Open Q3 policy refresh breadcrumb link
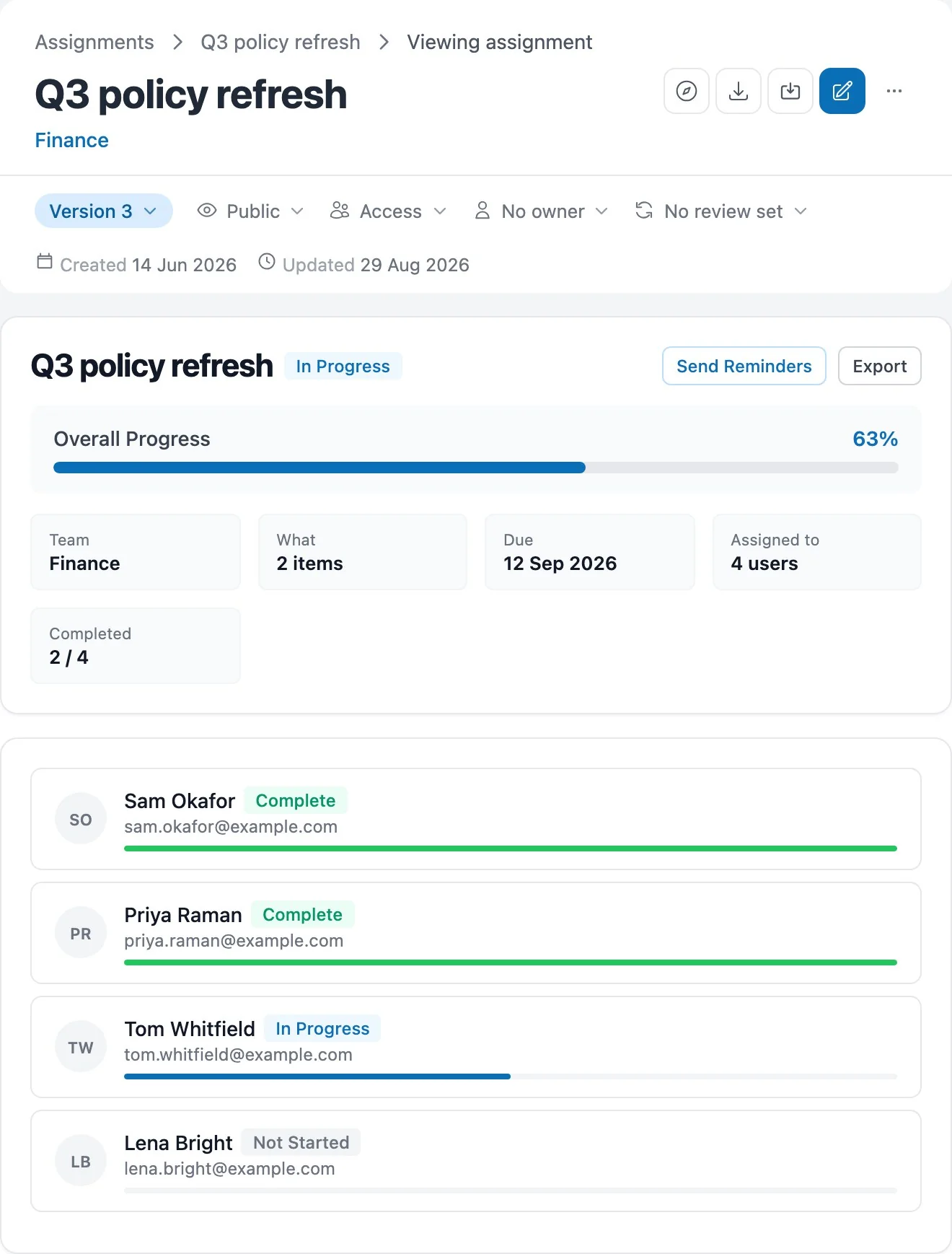The width and height of the screenshot is (952, 1254). (281, 43)
